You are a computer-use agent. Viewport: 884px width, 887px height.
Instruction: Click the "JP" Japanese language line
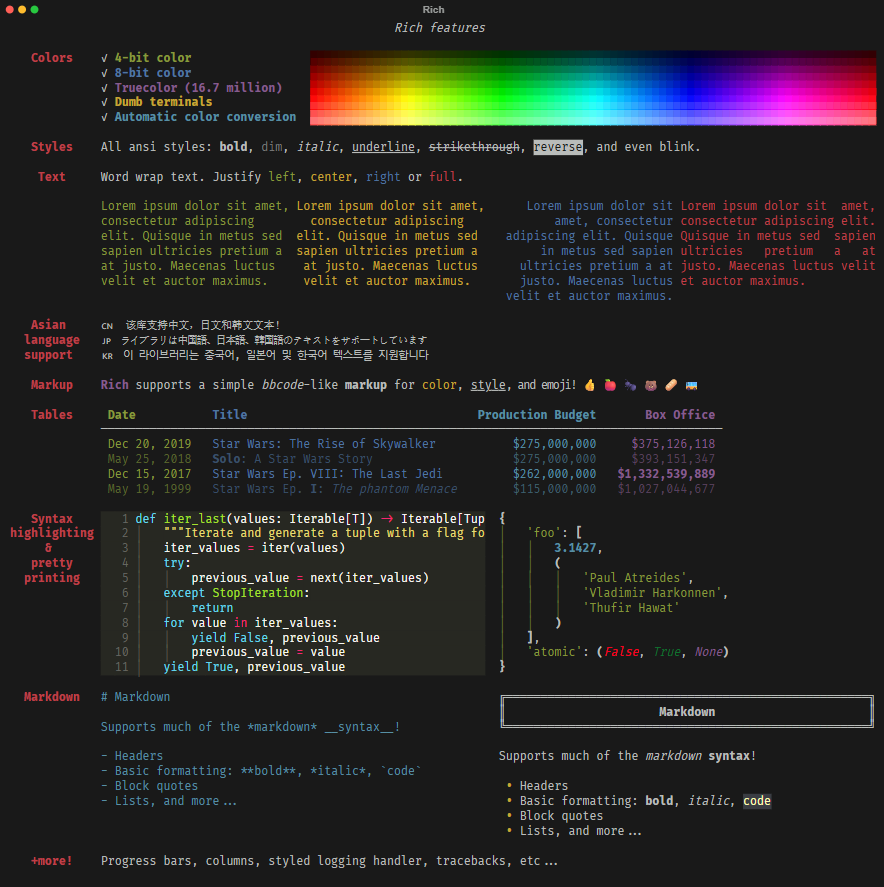pos(264,340)
